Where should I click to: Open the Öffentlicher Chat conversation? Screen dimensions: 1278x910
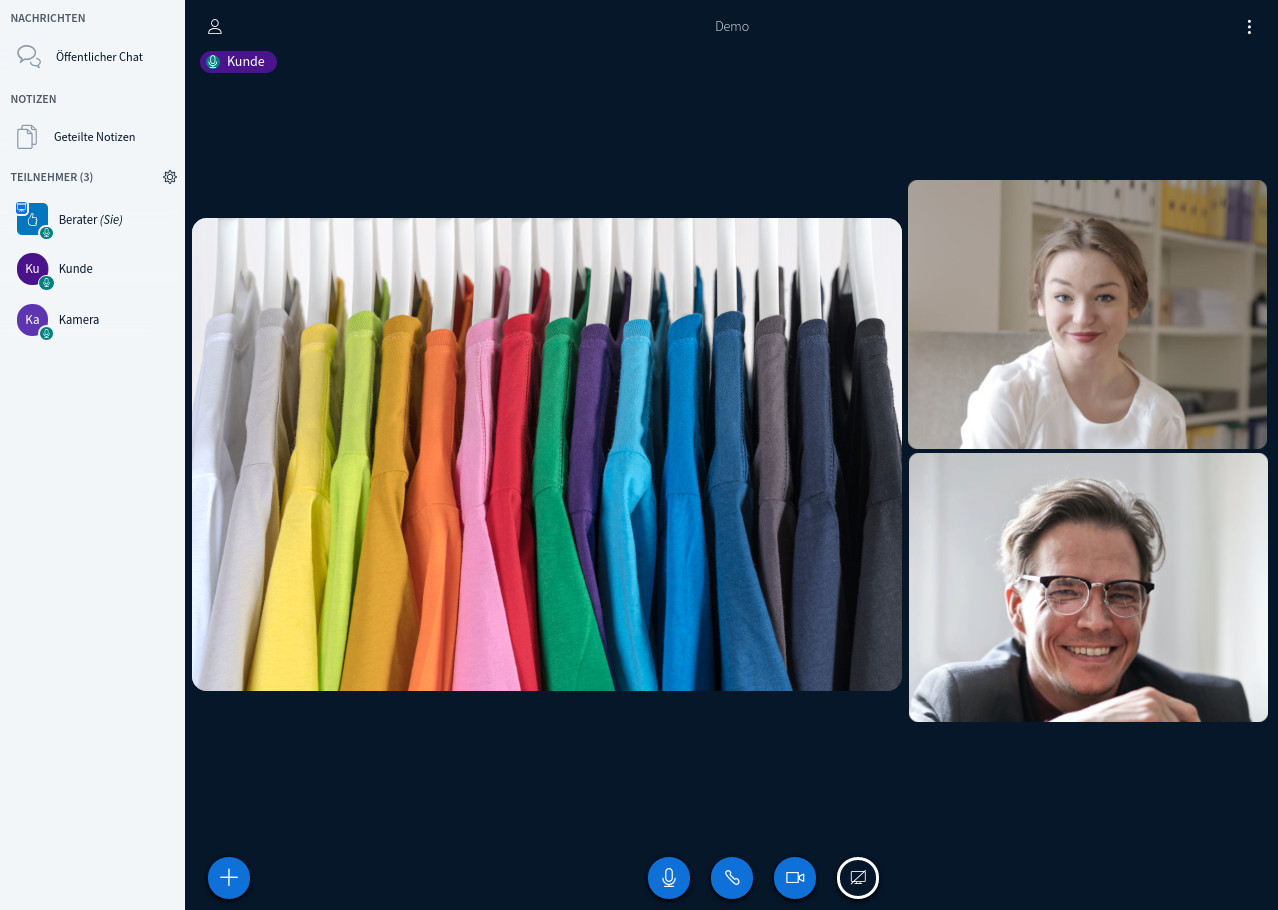[98, 57]
